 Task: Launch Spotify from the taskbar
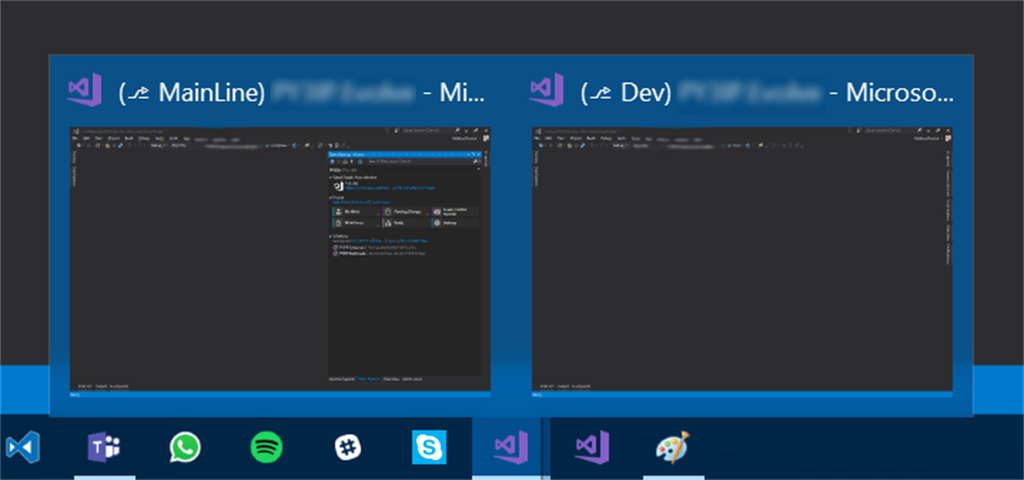(x=266, y=448)
